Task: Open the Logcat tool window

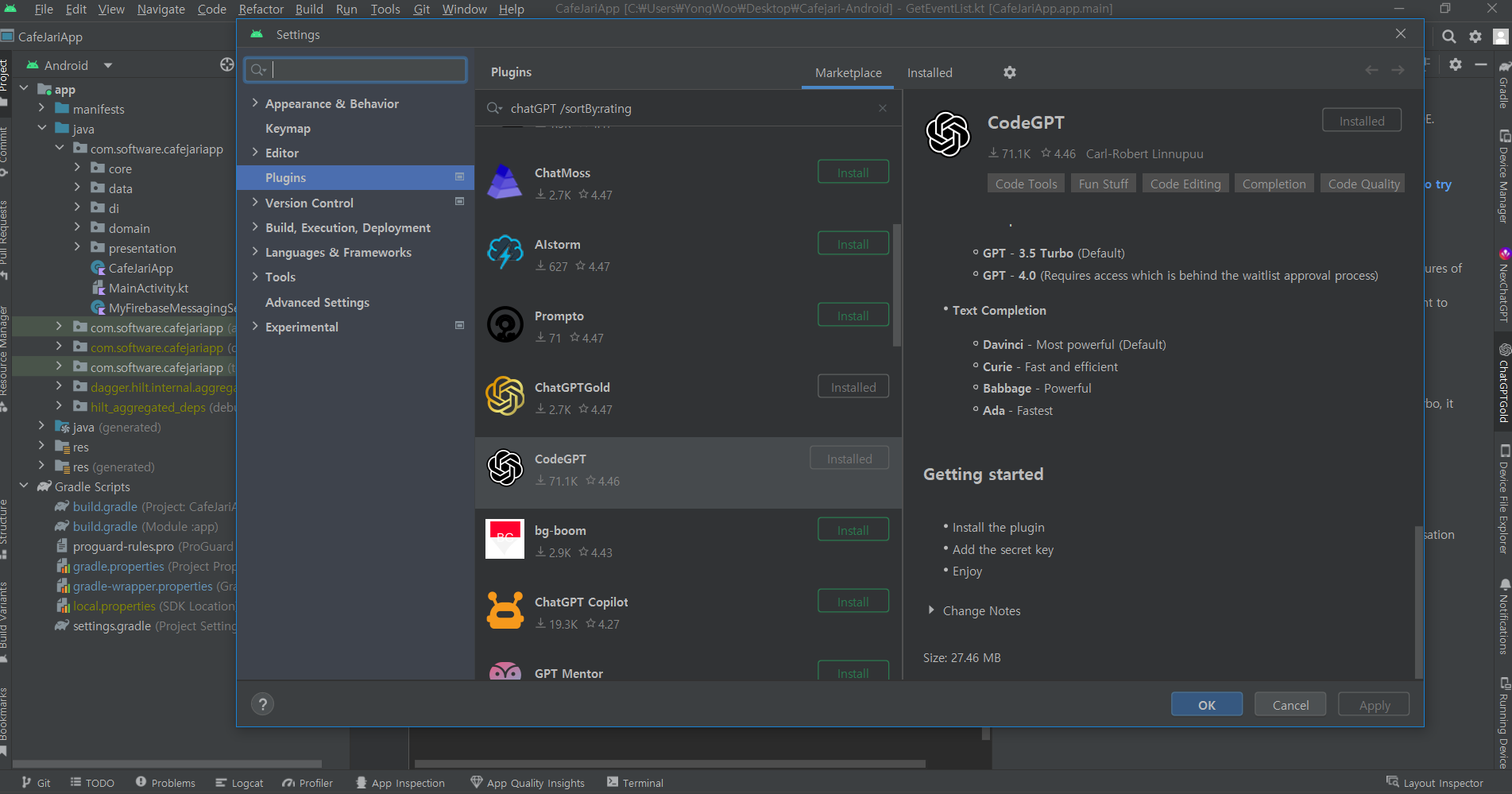Action: [x=239, y=783]
